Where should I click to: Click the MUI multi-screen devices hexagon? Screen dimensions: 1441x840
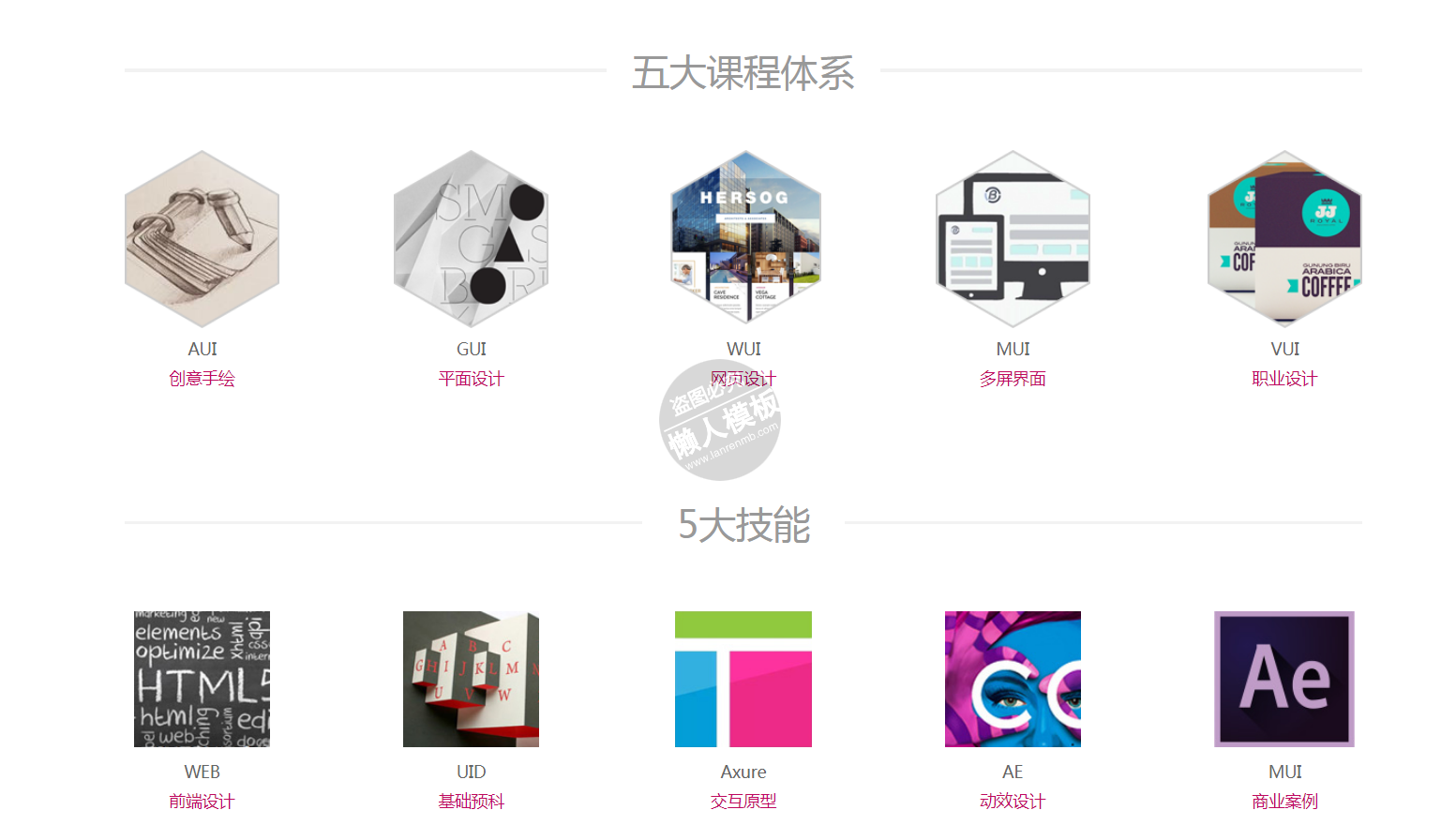tap(1013, 239)
